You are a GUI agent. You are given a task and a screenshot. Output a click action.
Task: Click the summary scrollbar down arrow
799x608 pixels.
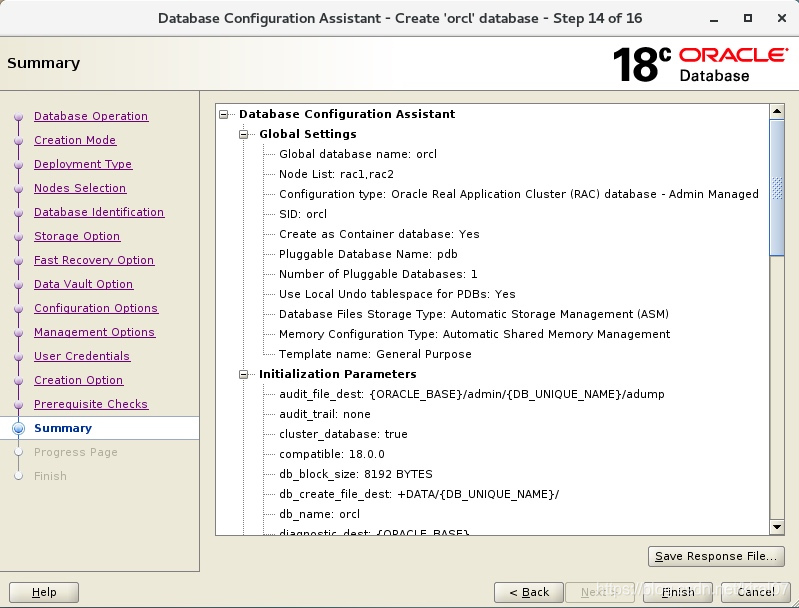[x=777, y=527]
